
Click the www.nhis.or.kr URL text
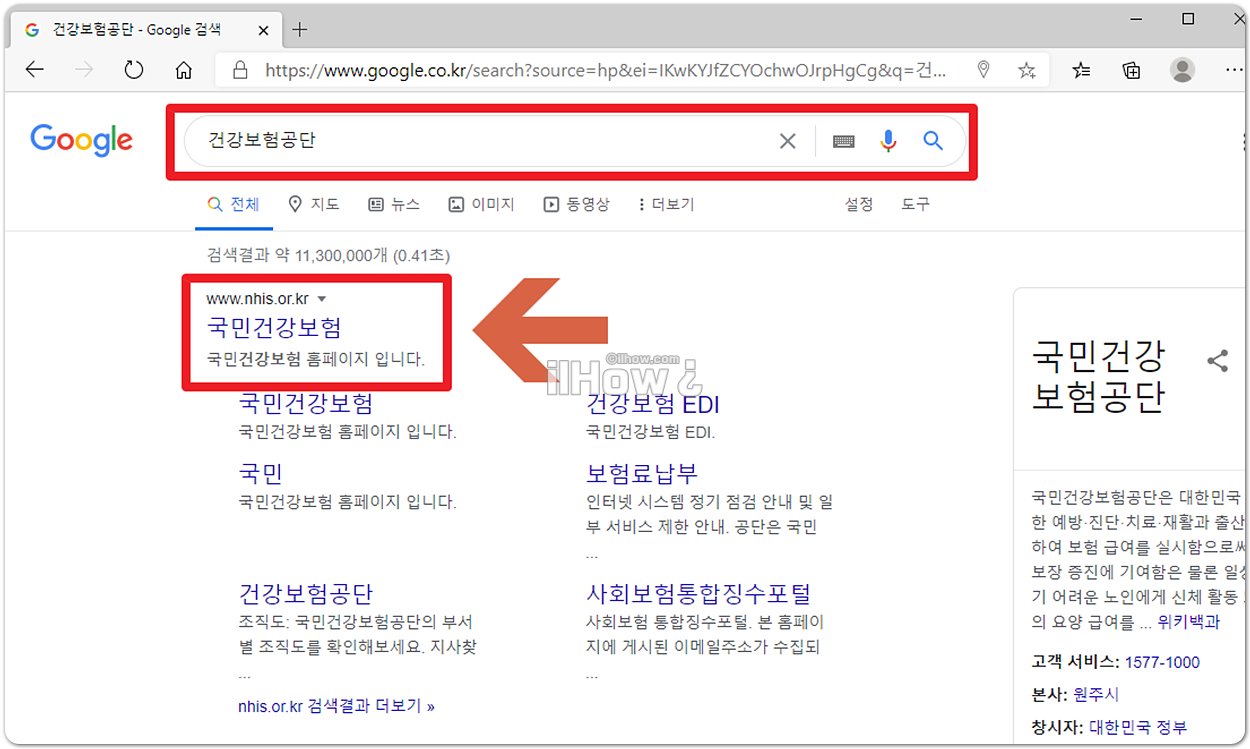[258, 299]
